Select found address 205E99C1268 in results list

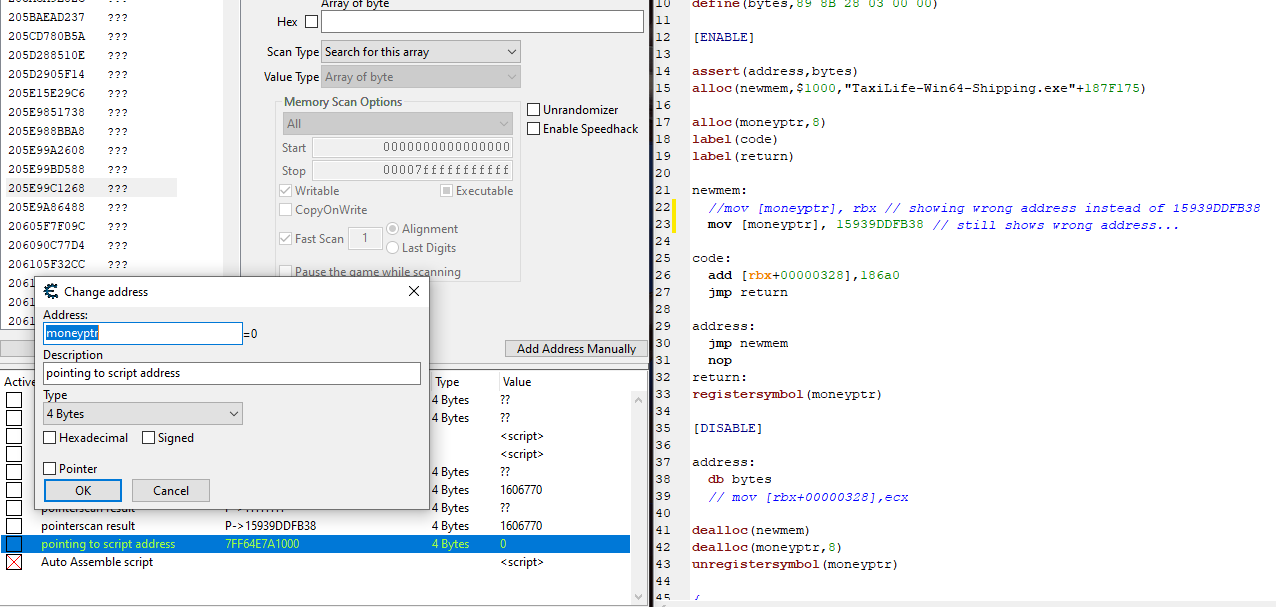coord(47,188)
